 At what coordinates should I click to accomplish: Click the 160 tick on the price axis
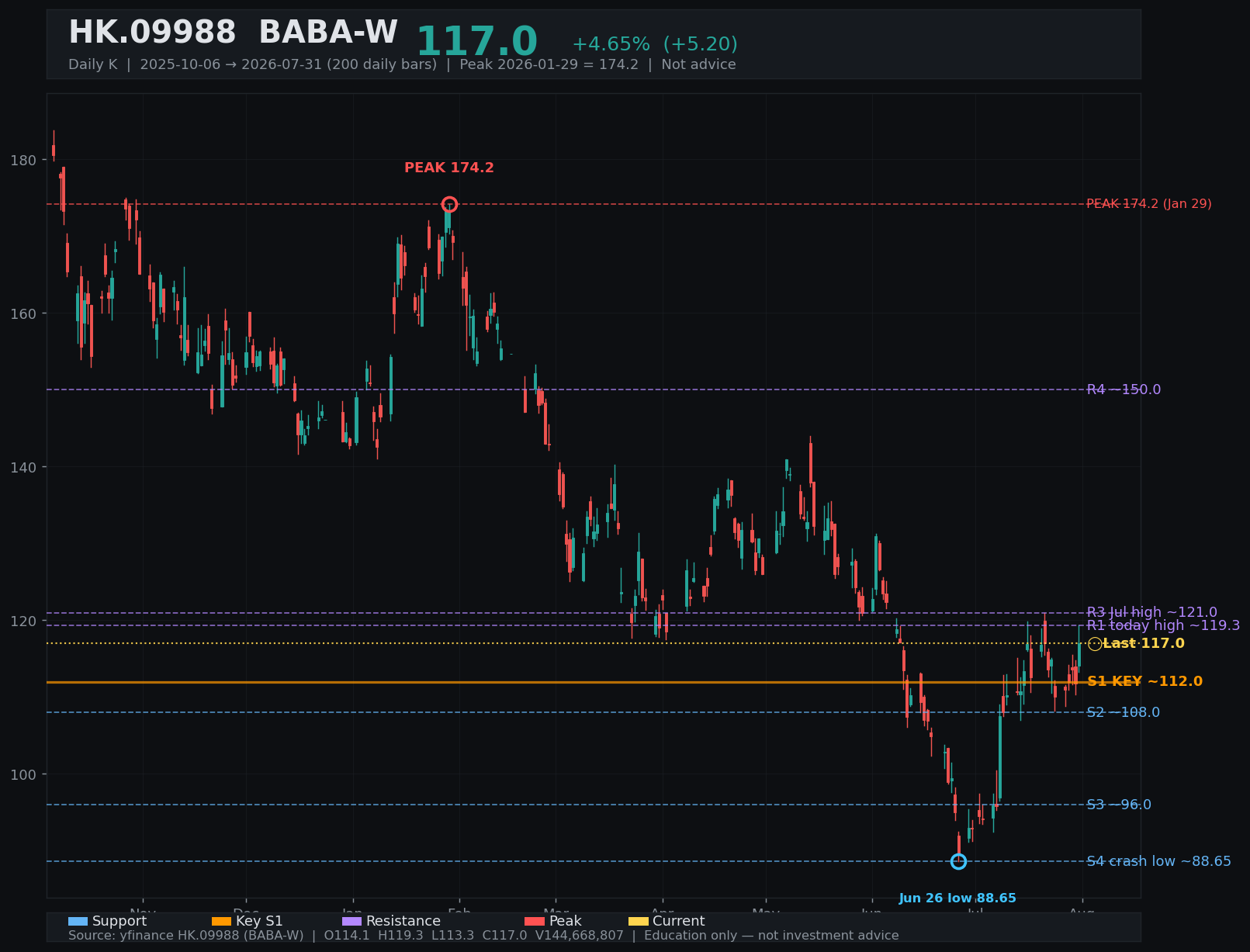click(23, 314)
